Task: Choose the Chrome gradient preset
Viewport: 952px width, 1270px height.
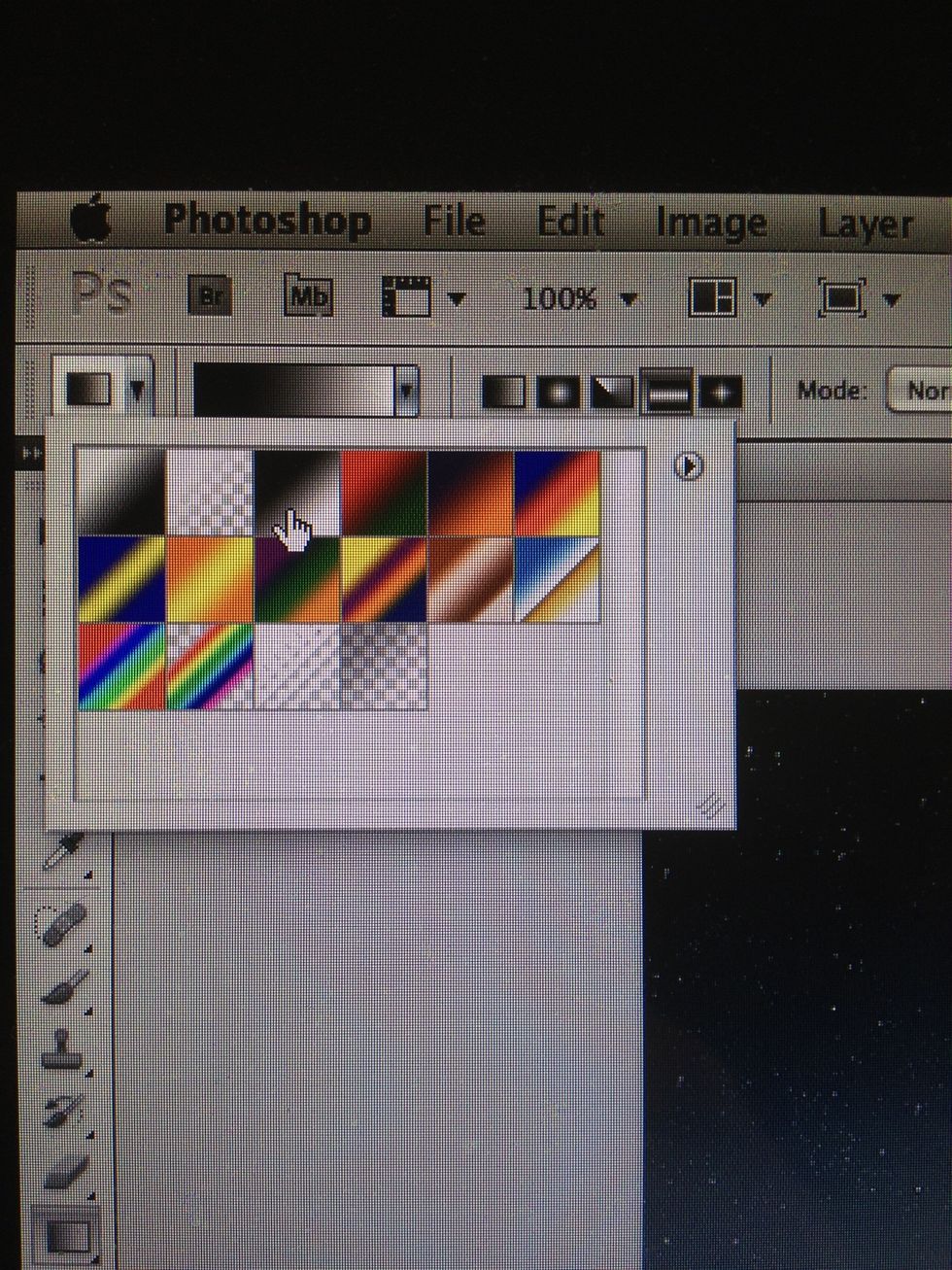Action: click(557, 579)
